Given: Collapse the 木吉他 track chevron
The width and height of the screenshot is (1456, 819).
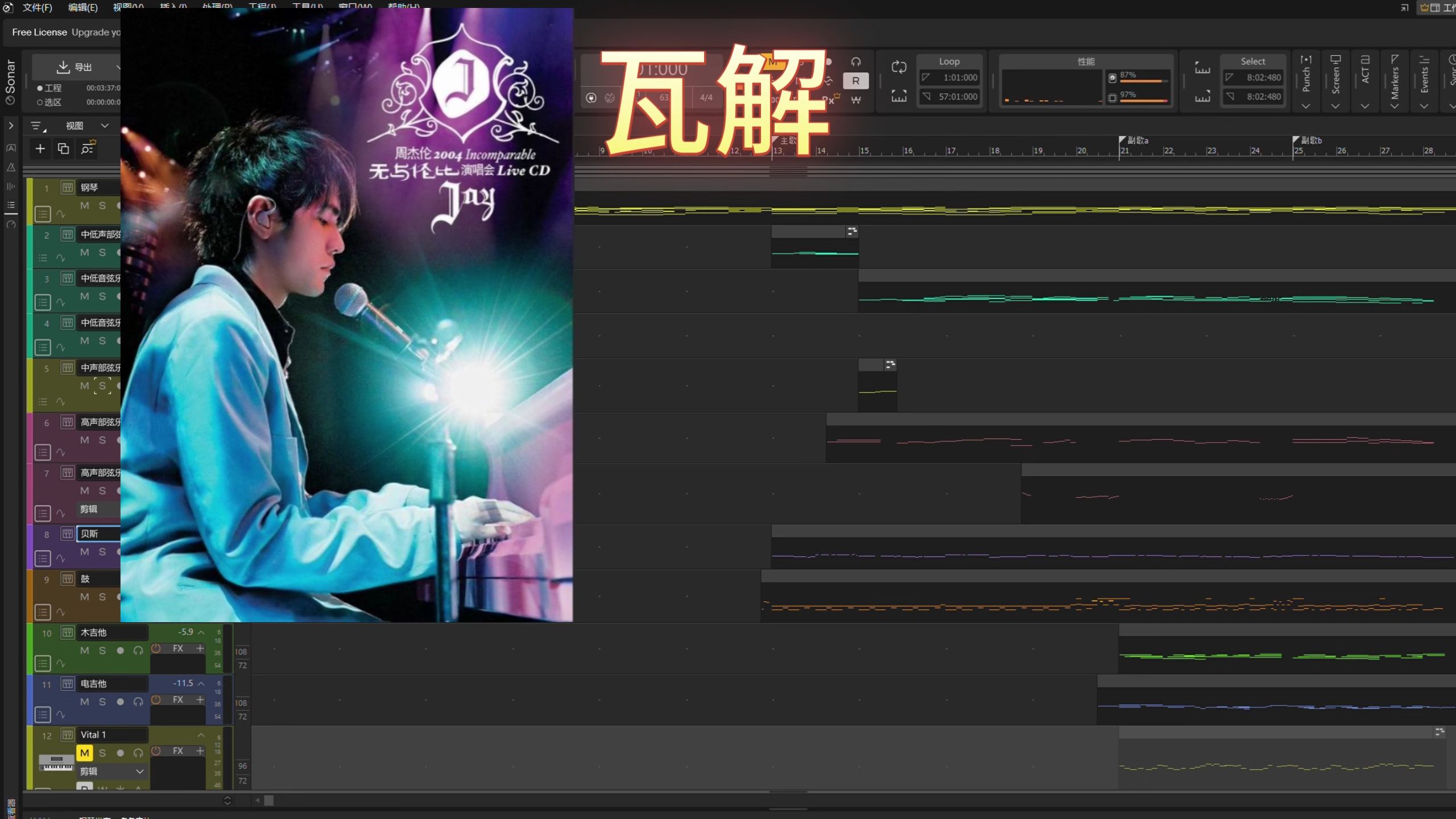Looking at the screenshot, I should click(x=201, y=632).
